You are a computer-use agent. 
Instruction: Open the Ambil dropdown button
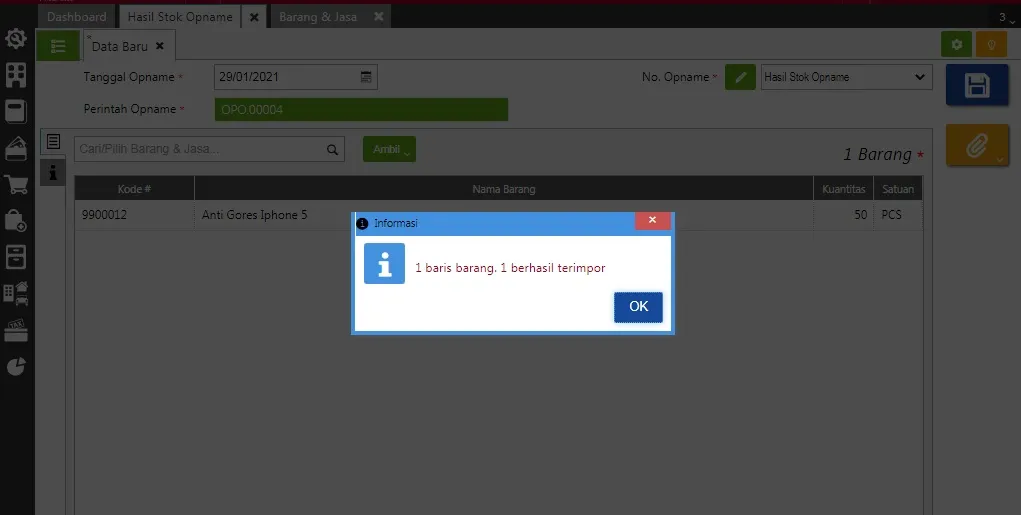pos(389,149)
